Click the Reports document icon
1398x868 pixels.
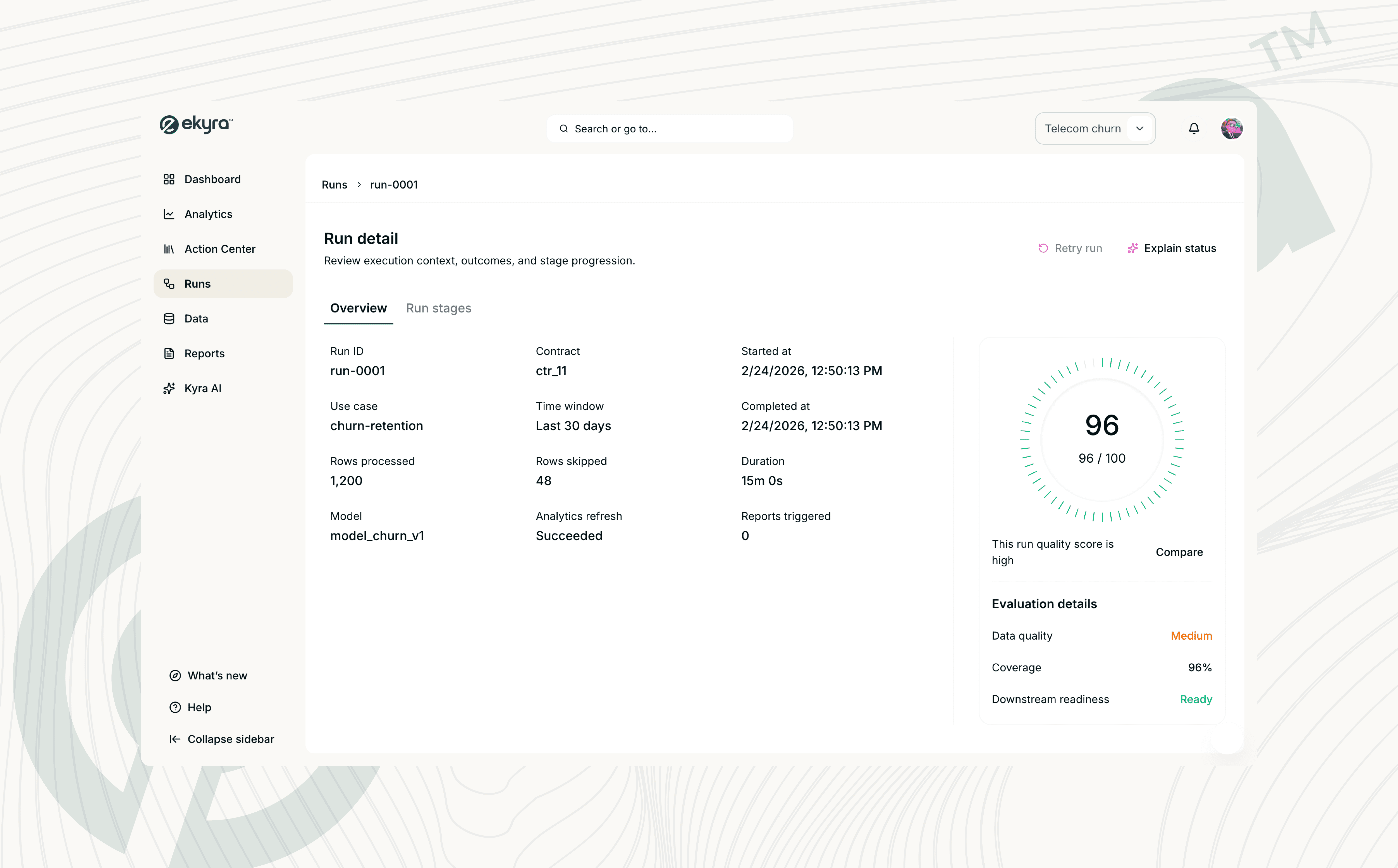[x=169, y=354]
